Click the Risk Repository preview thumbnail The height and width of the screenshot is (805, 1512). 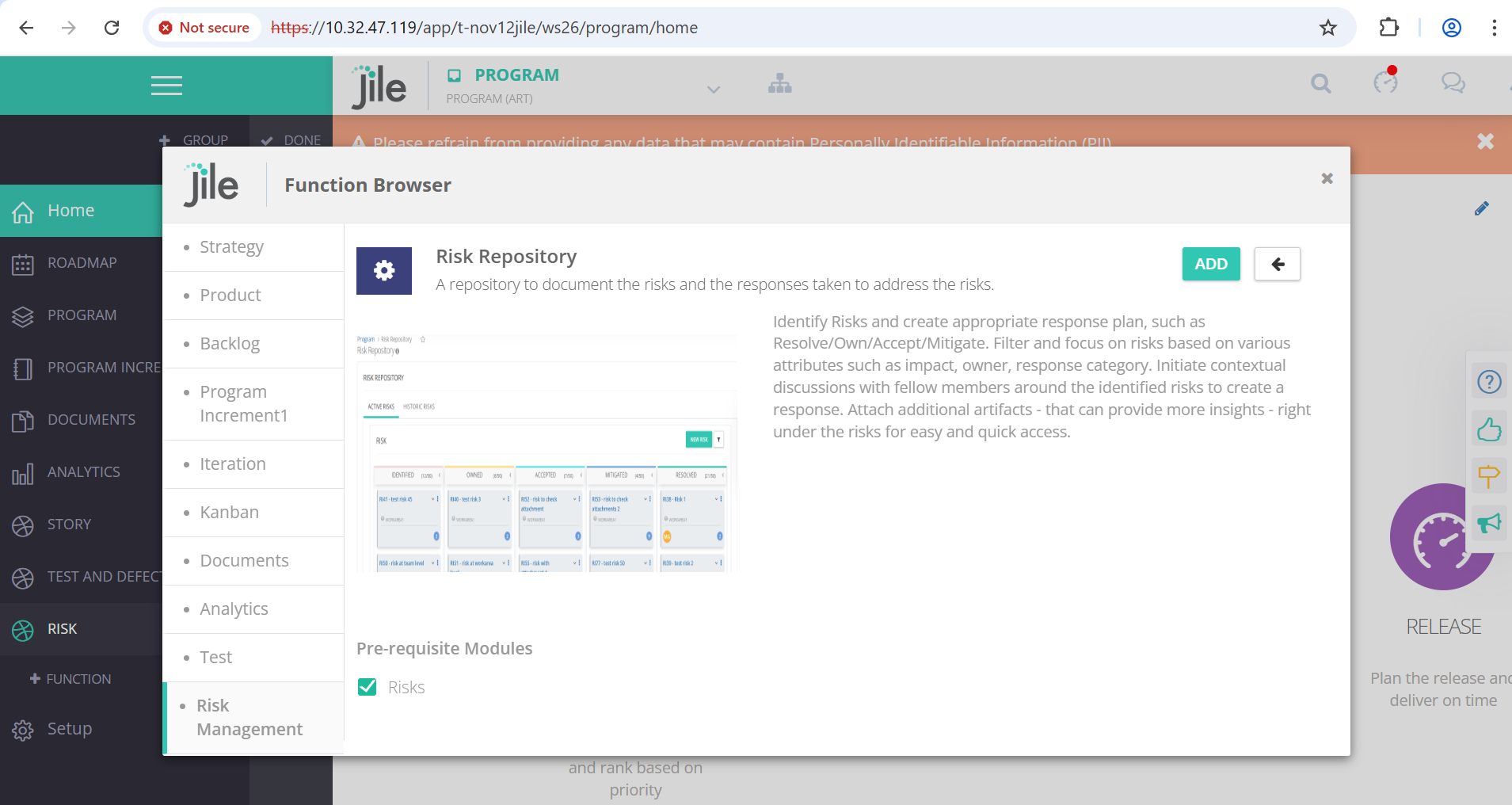click(x=547, y=452)
